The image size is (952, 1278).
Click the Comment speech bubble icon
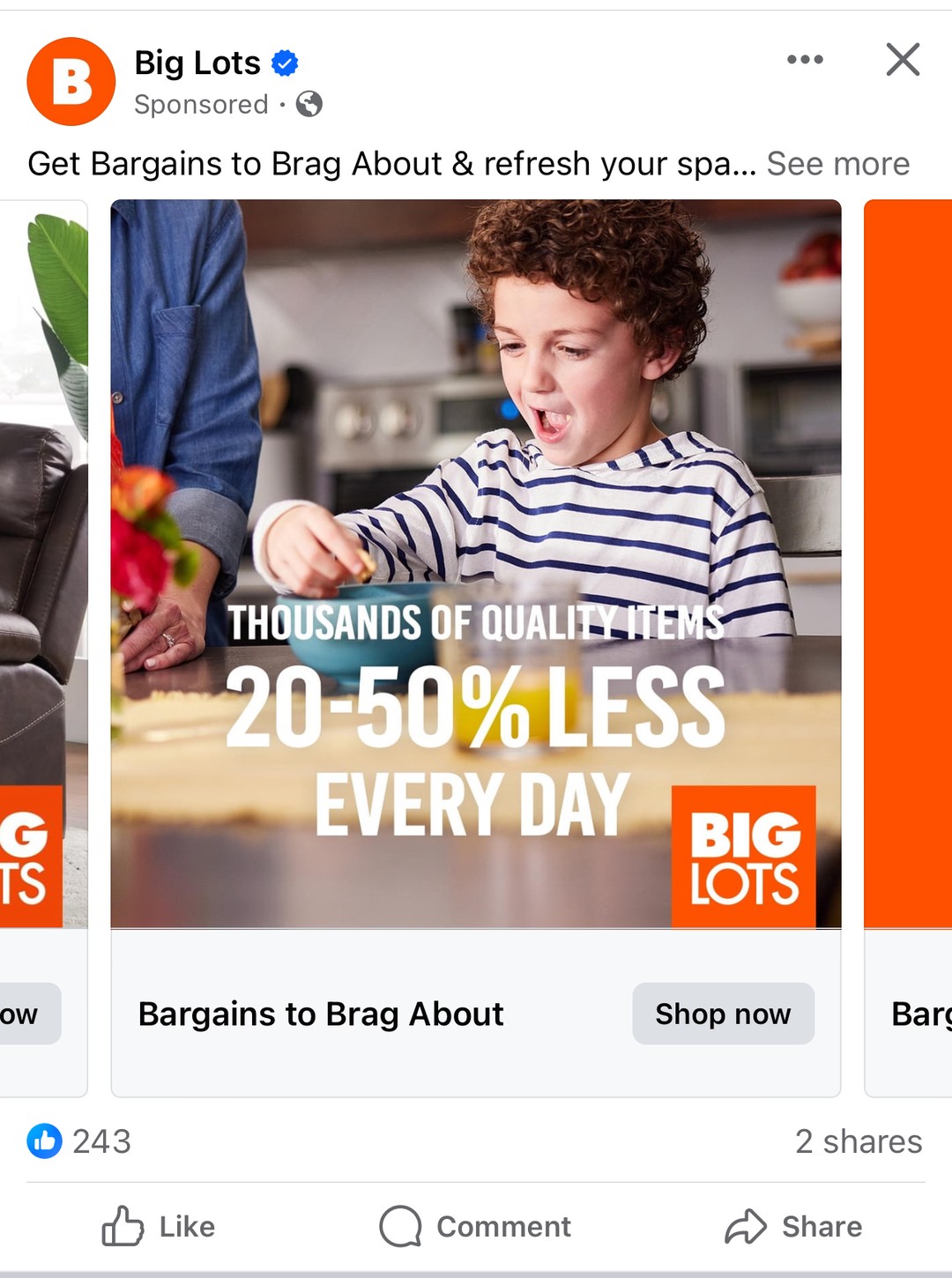coord(400,1226)
